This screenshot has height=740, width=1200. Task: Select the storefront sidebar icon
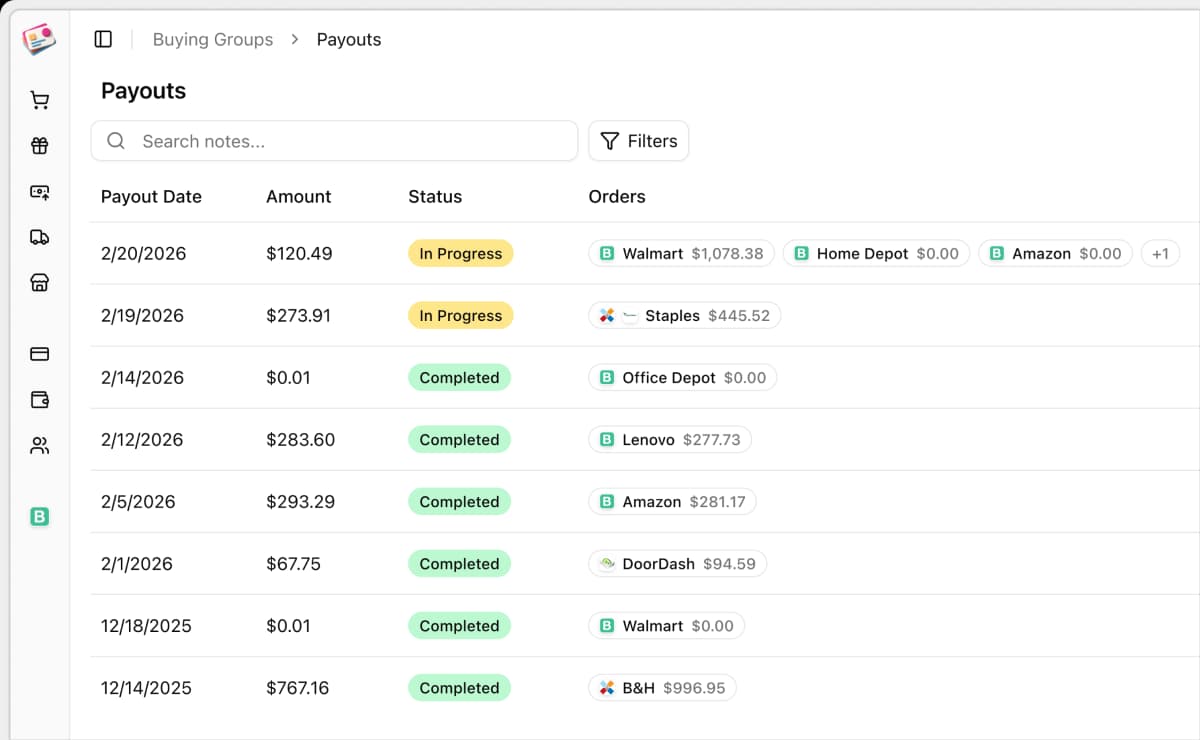[39, 283]
